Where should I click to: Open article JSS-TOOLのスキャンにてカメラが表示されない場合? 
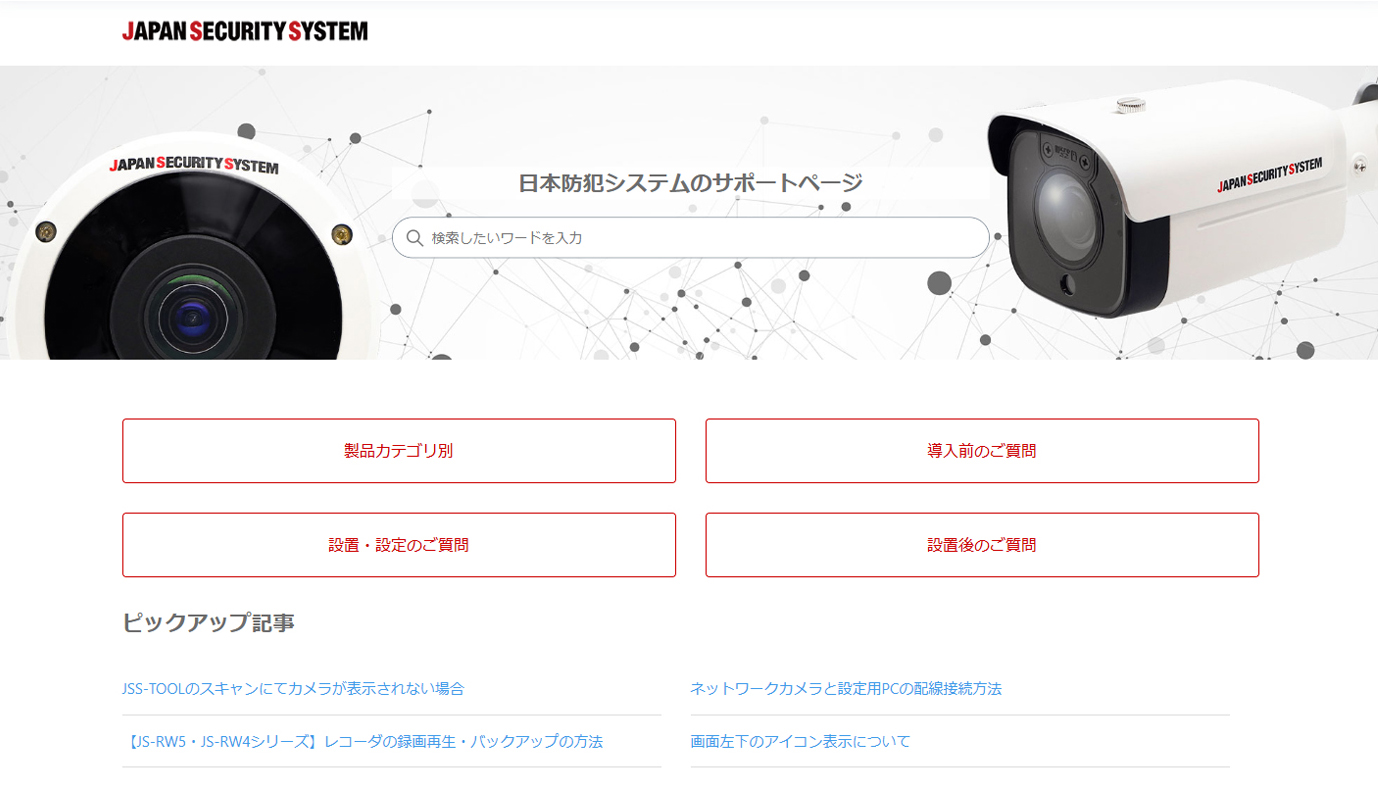[293, 688]
